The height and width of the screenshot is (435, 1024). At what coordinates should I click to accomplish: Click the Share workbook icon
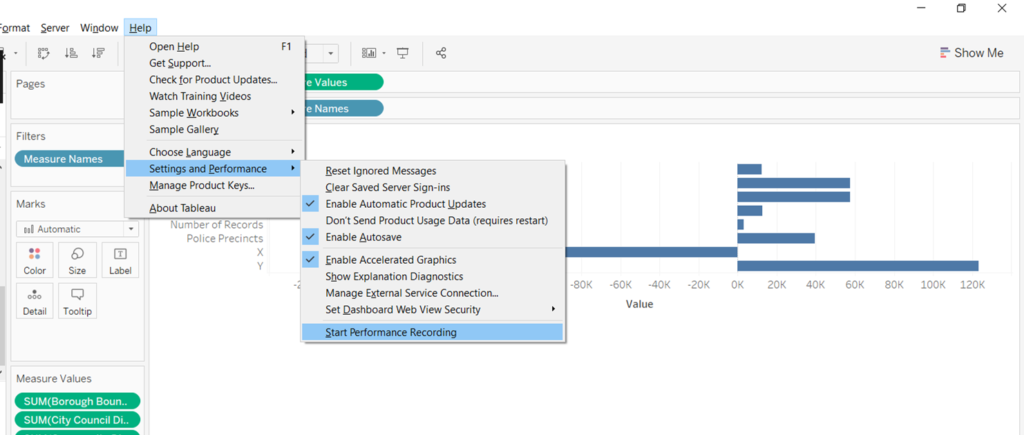point(441,53)
